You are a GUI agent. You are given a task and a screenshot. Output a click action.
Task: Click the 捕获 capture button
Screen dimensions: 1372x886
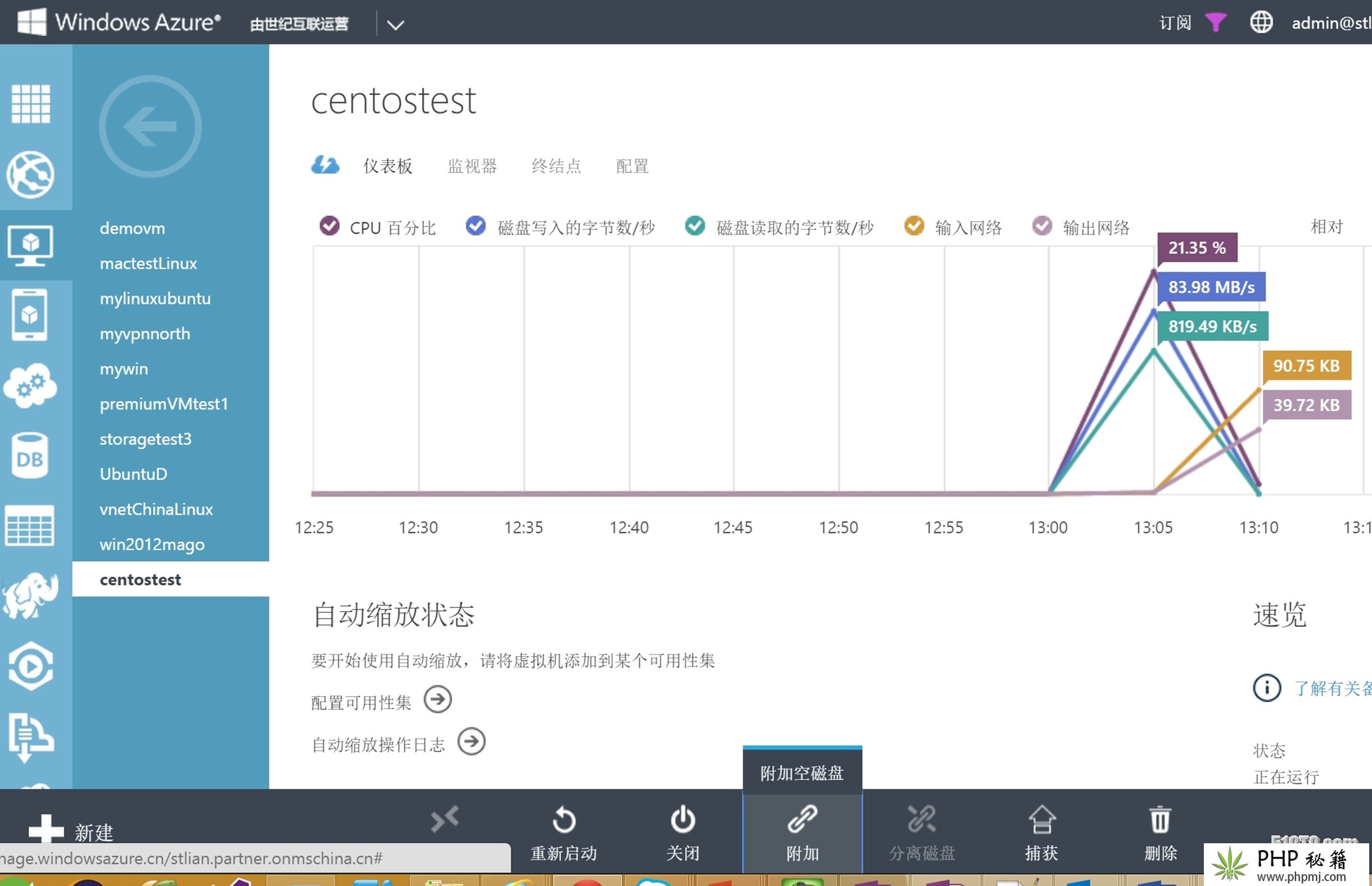1042,833
